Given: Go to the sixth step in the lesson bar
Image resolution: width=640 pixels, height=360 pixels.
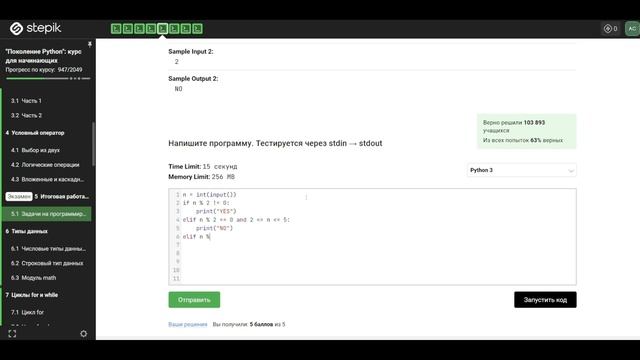Looking at the screenshot, I should pyautogui.click(x=174, y=29).
